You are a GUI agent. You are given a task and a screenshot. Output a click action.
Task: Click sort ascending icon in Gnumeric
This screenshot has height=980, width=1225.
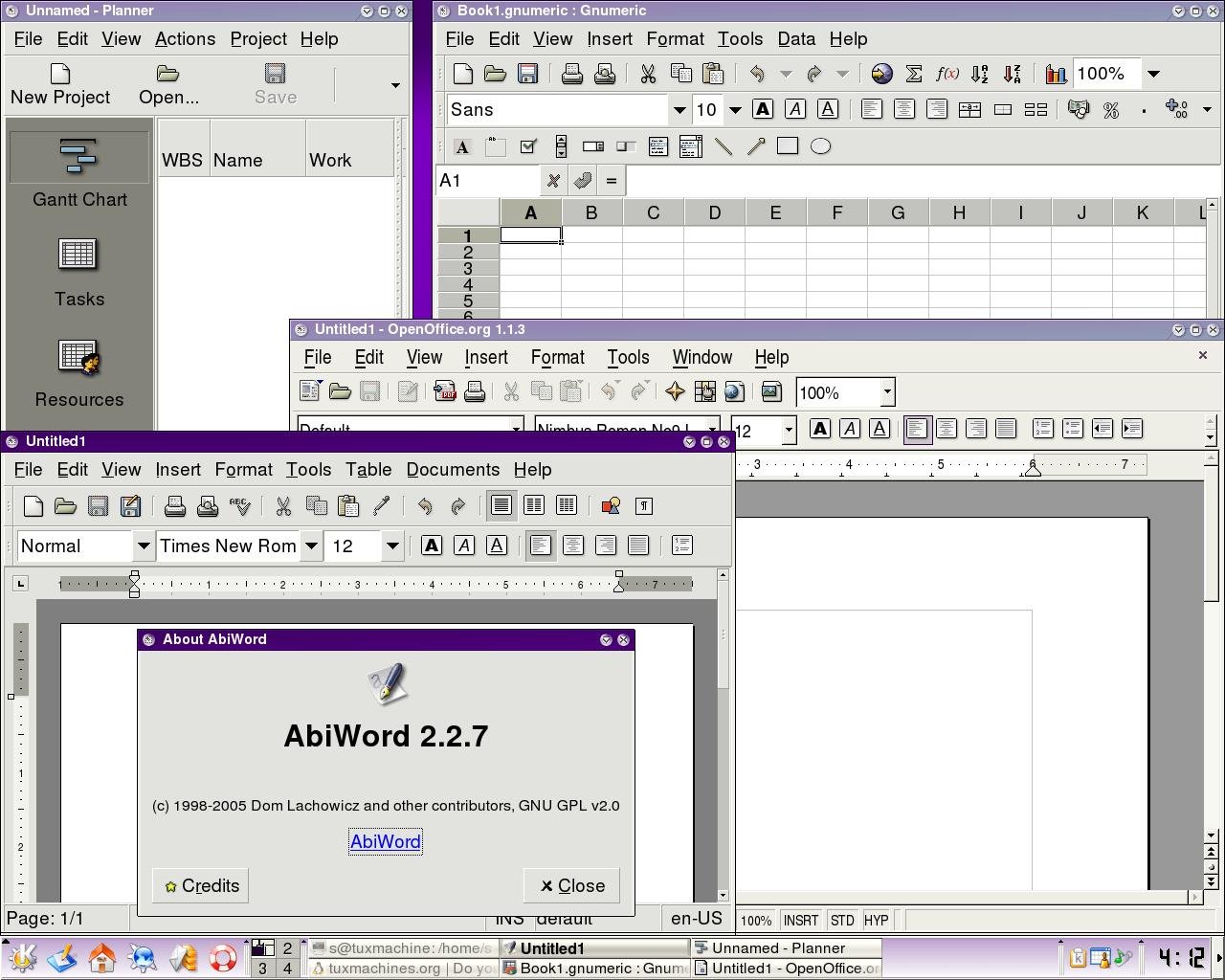[x=979, y=74]
